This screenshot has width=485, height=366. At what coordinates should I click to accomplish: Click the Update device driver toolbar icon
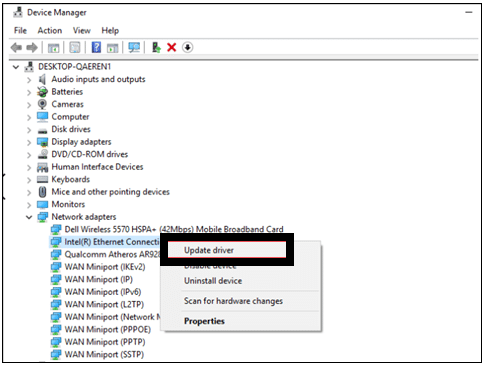[156, 47]
